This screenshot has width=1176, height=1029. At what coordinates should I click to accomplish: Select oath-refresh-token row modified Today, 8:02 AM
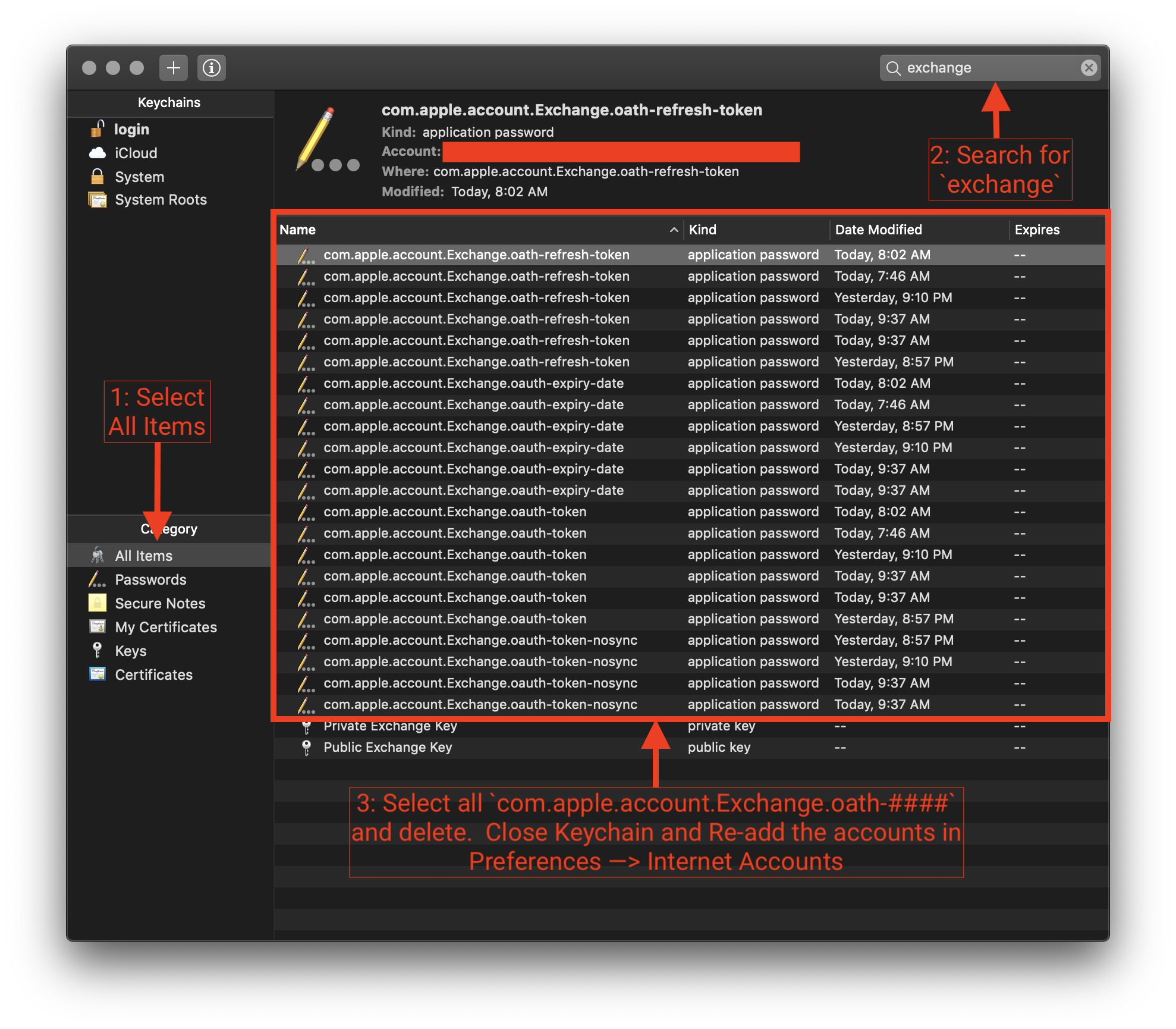click(x=690, y=255)
